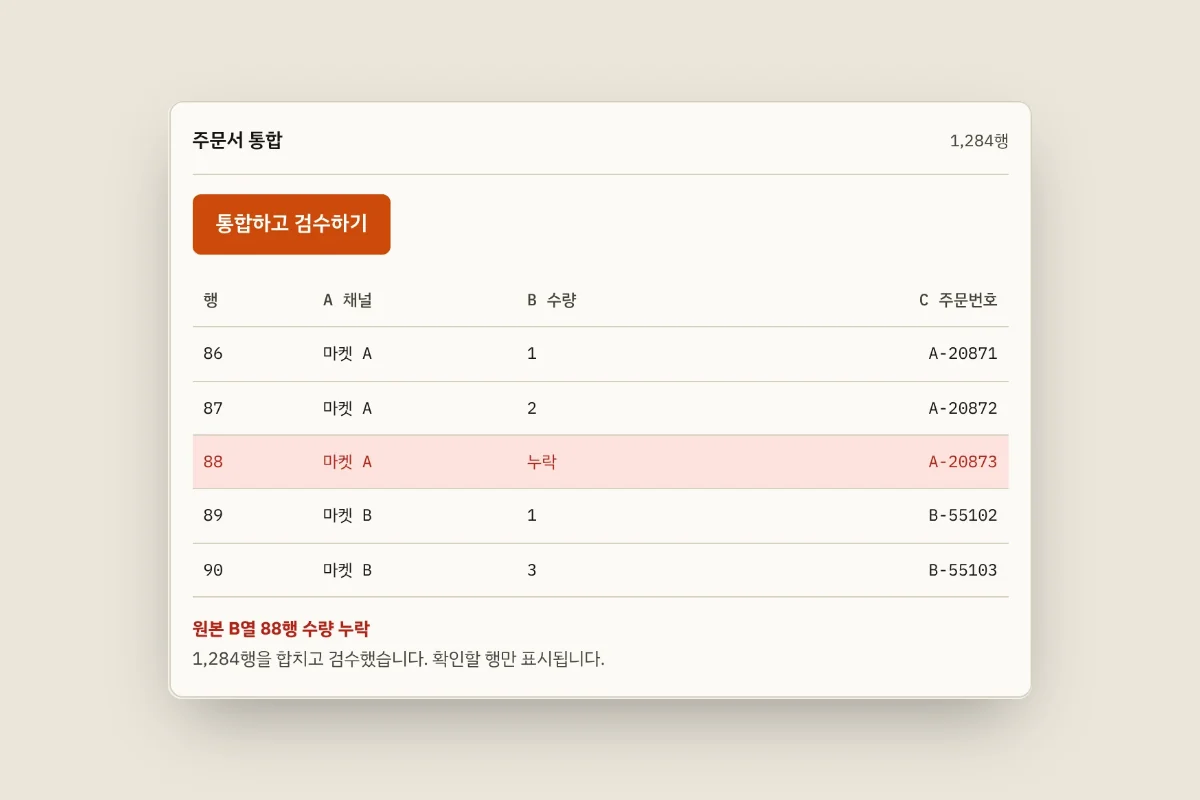1200x800 pixels.
Task: Select row number 89
Action: click(213, 516)
